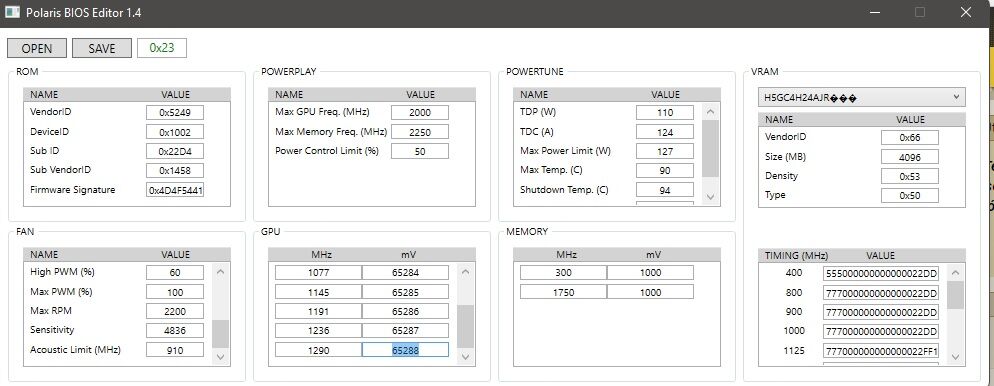
Task: Edit High PWM value 60
Action: 175,273
